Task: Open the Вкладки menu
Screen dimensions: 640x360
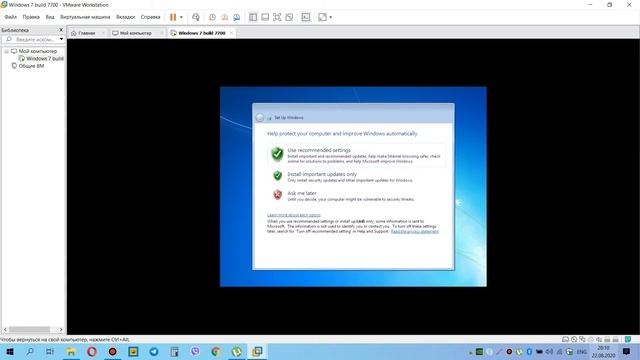Action: pyautogui.click(x=125, y=17)
